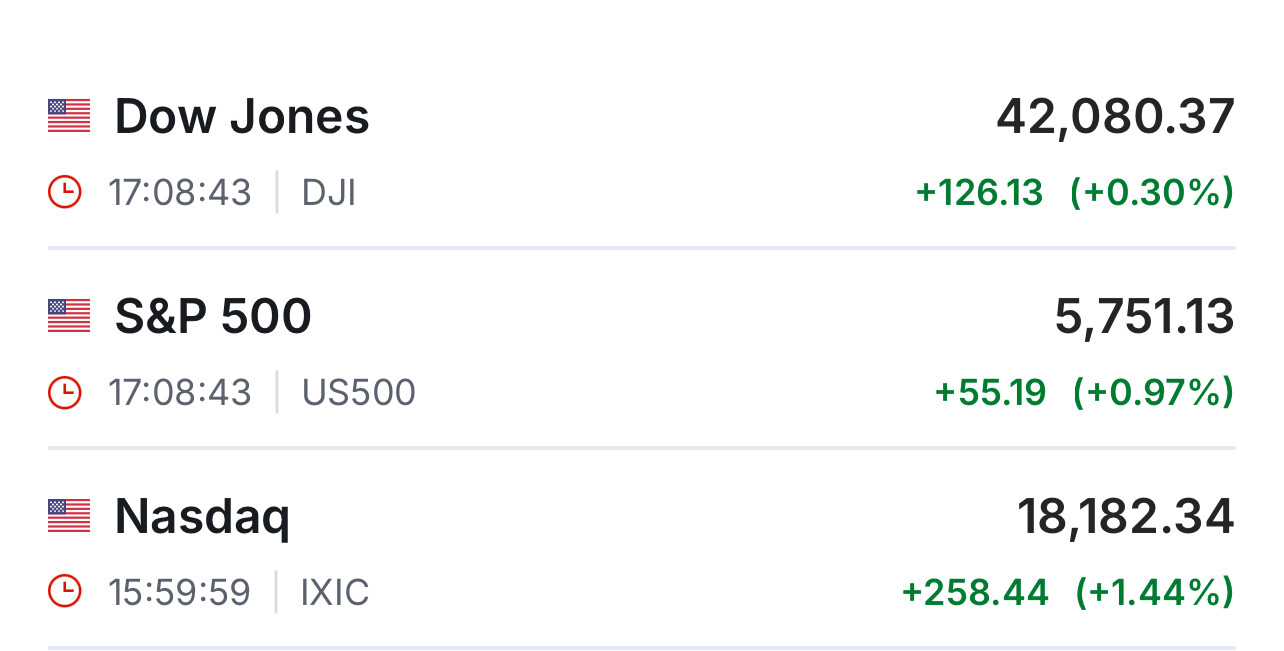Open the S&P 500 index name
Image resolution: width=1284 pixels, height=651 pixels.
click(x=213, y=316)
